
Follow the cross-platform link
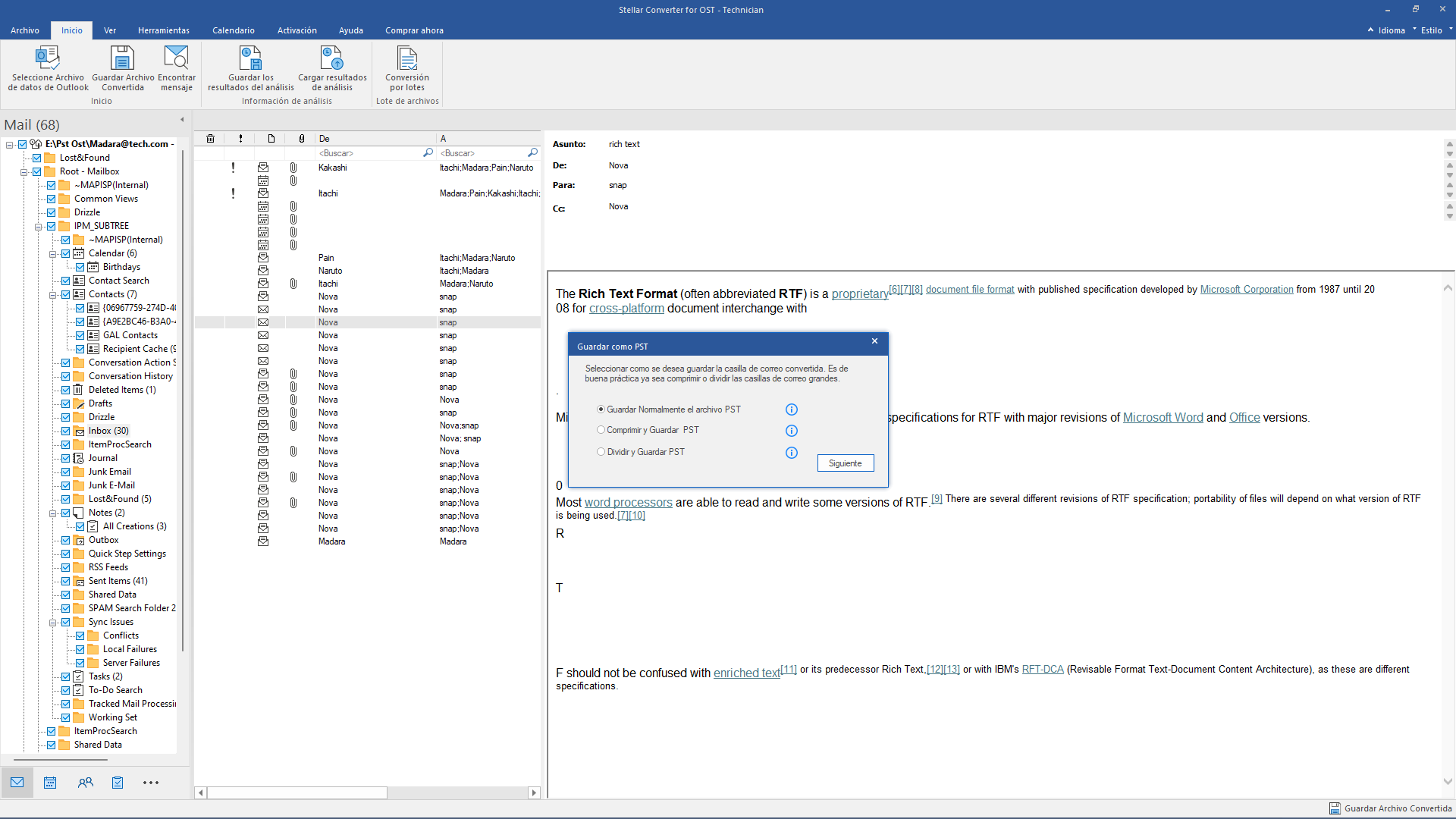tap(626, 309)
